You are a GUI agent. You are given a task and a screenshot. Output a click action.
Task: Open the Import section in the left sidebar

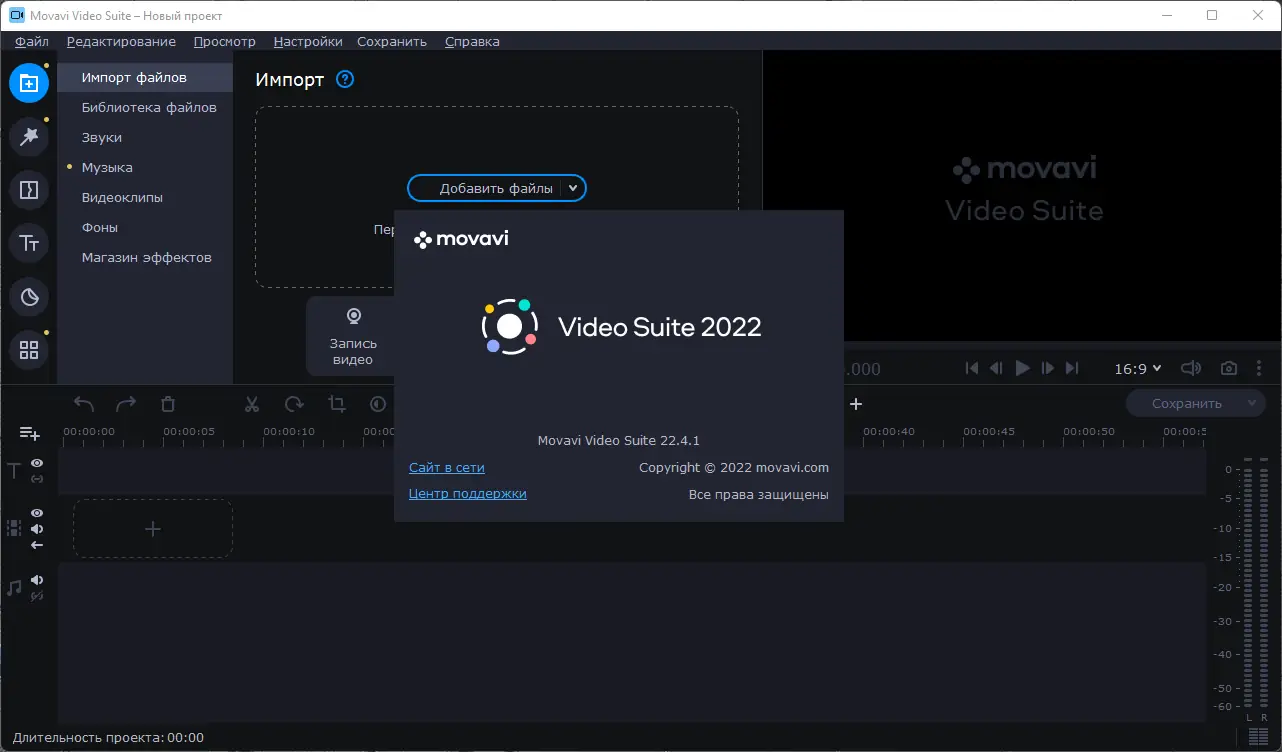pos(29,82)
